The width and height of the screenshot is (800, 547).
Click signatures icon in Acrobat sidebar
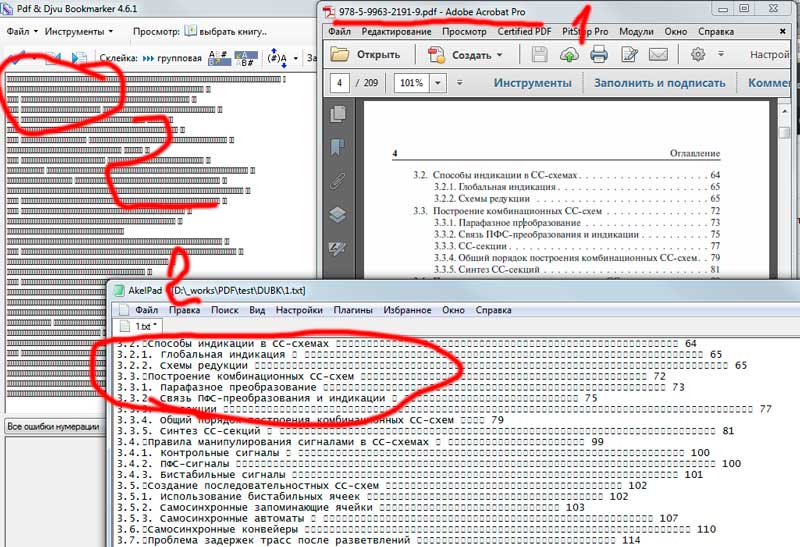coord(337,249)
